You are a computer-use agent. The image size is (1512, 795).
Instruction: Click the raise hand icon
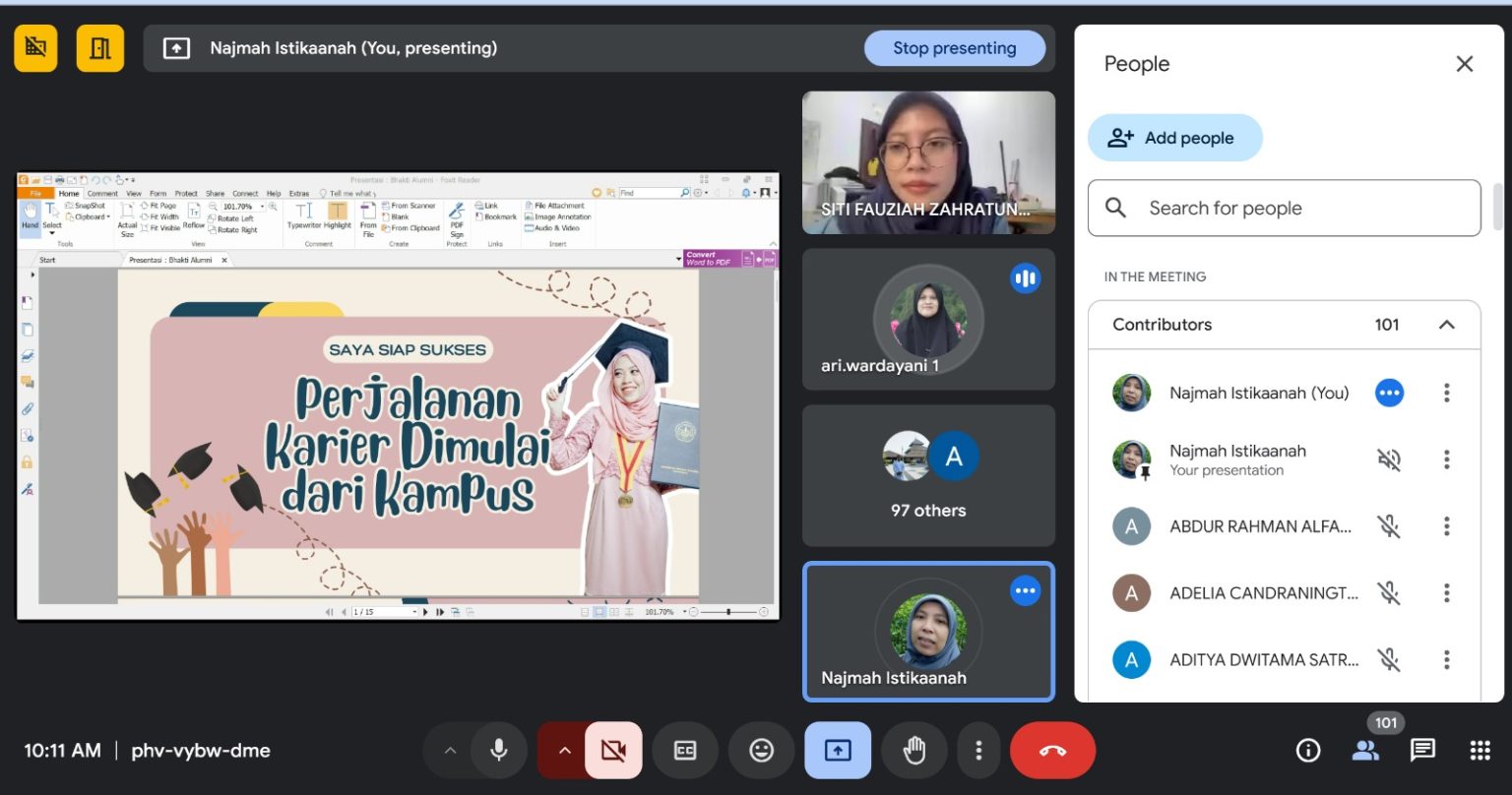click(x=914, y=751)
